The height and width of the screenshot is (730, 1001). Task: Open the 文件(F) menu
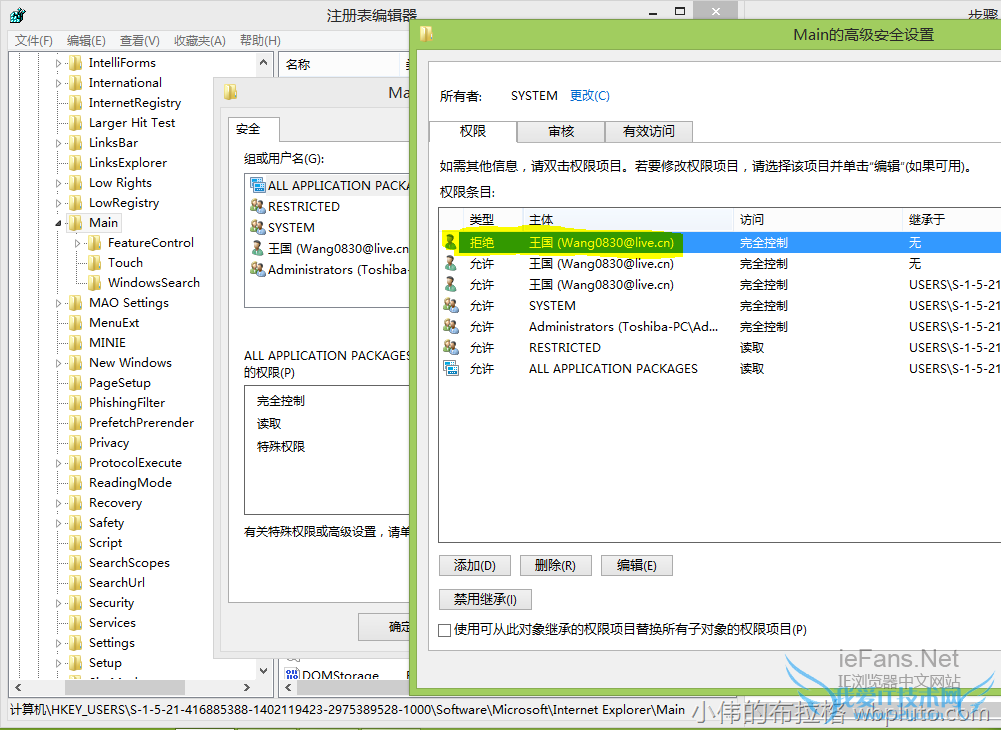(34, 41)
